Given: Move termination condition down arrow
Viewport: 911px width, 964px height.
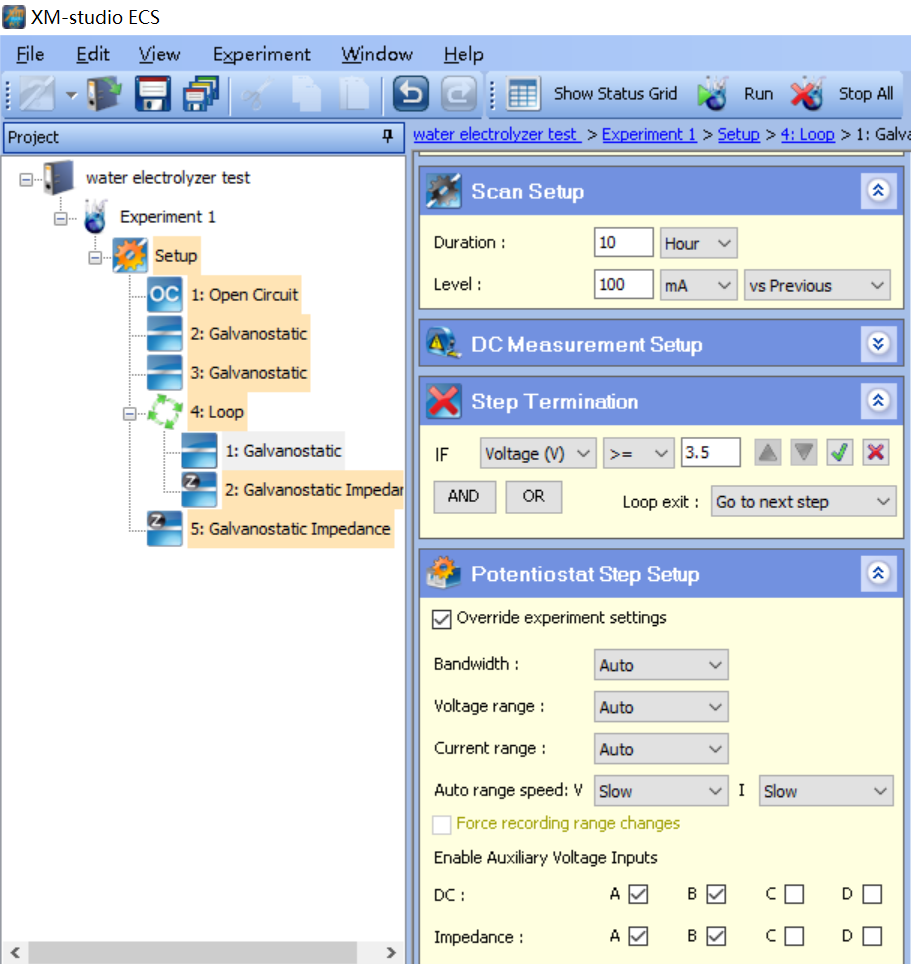Looking at the screenshot, I should 803,453.
